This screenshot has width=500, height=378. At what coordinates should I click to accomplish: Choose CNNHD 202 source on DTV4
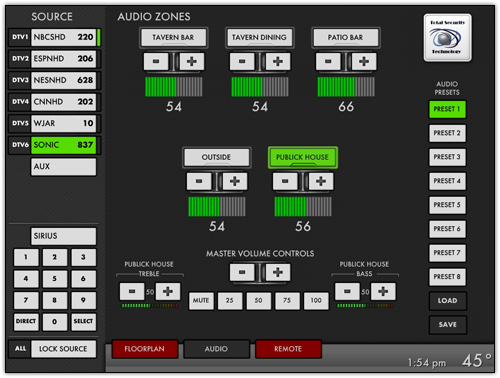tap(63, 102)
